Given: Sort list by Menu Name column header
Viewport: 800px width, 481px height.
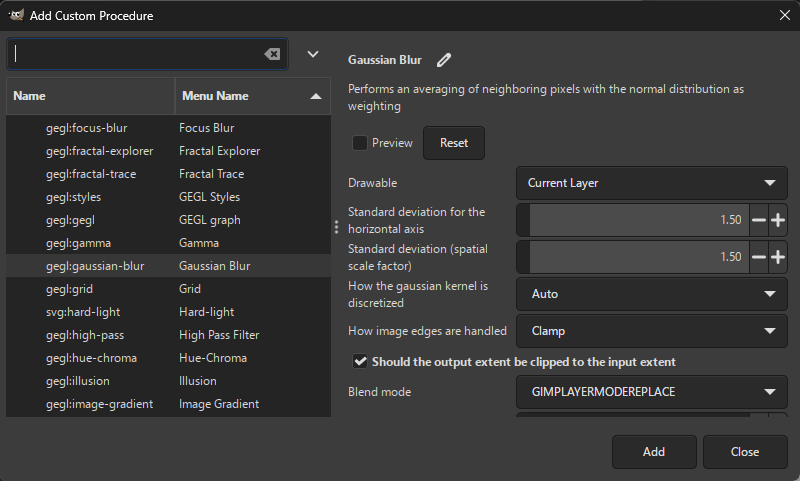Looking at the screenshot, I should pos(250,96).
